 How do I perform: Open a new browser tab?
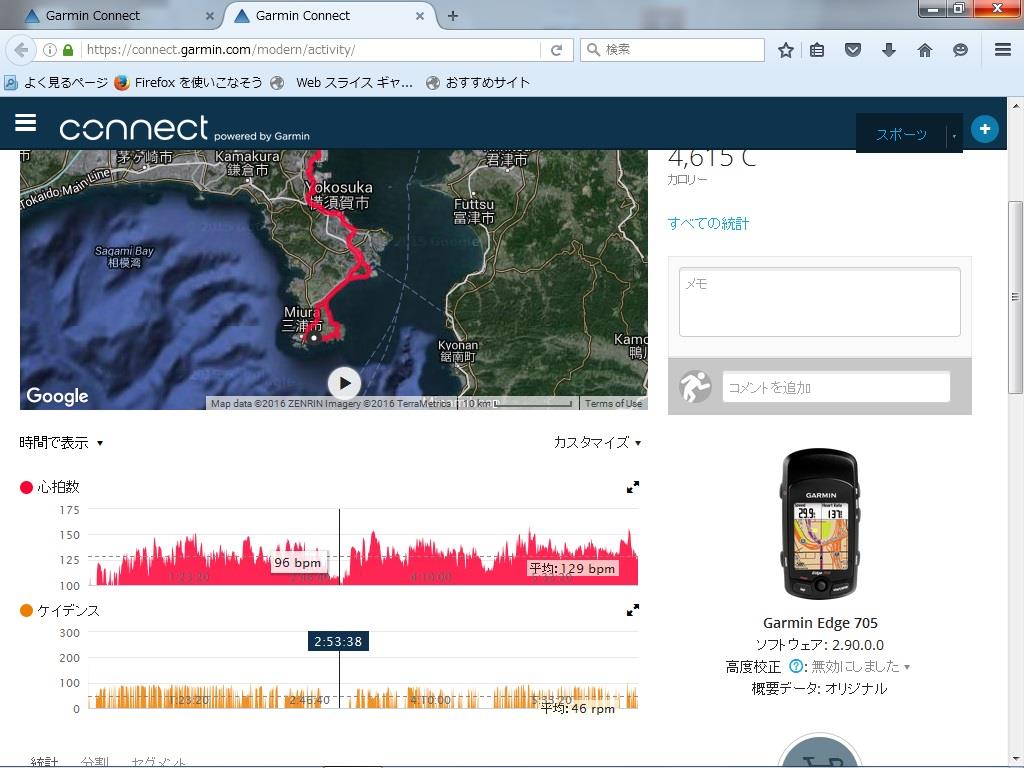pyautogui.click(x=453, y=16)
